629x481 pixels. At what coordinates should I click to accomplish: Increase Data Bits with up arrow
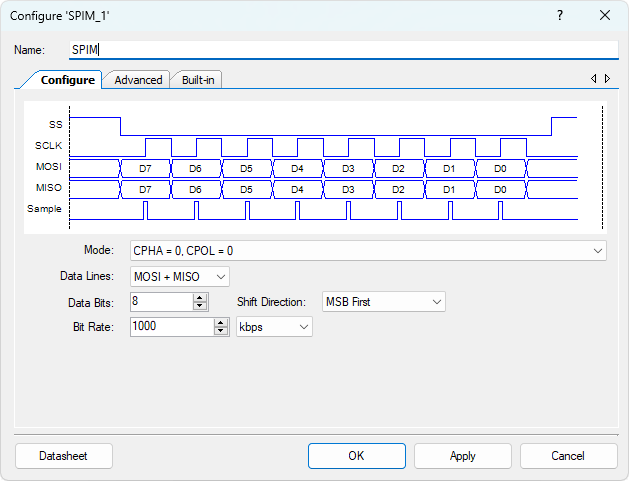coord(200,297)
